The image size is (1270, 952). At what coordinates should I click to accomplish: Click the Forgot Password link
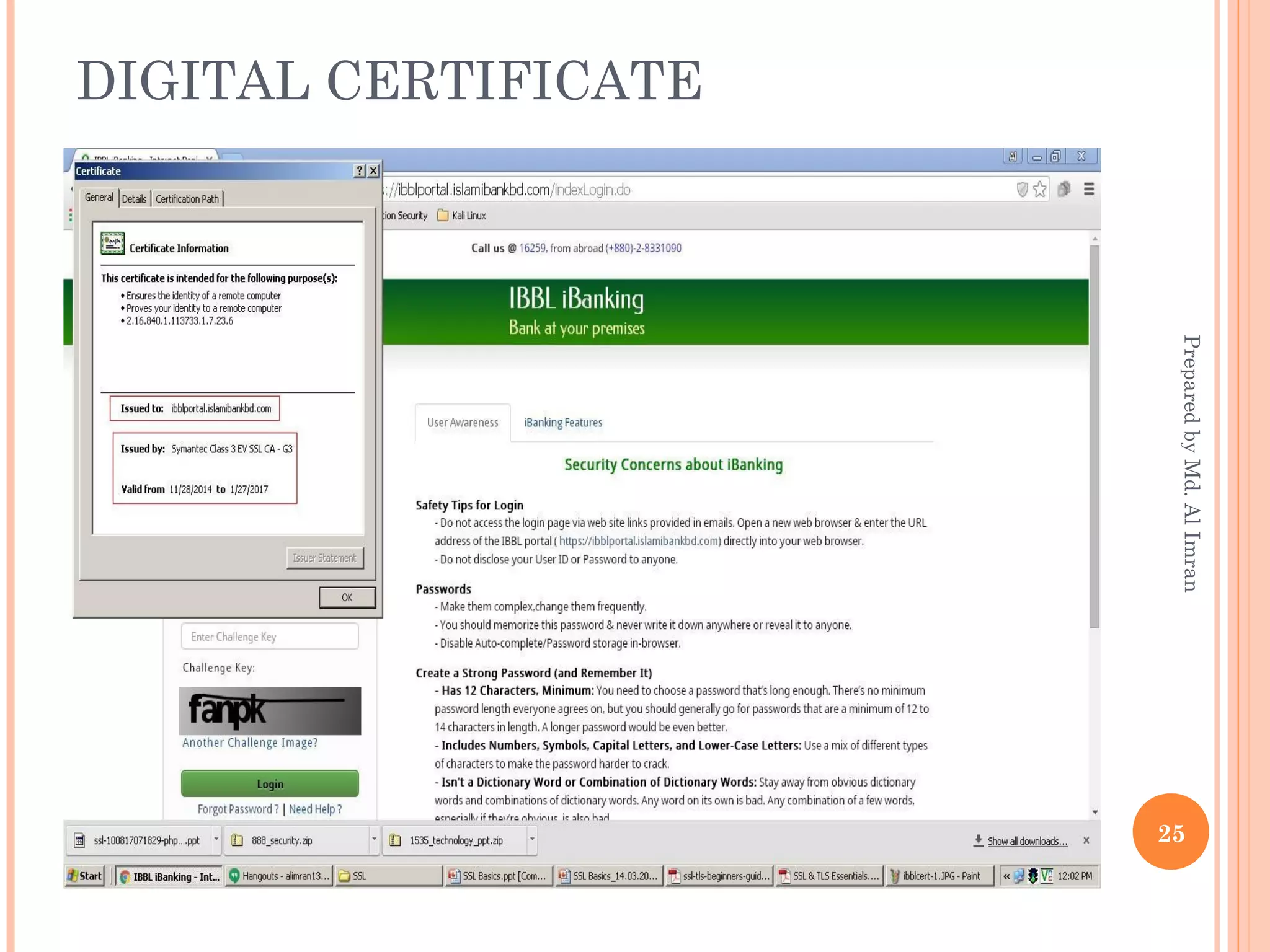point(238,809)
